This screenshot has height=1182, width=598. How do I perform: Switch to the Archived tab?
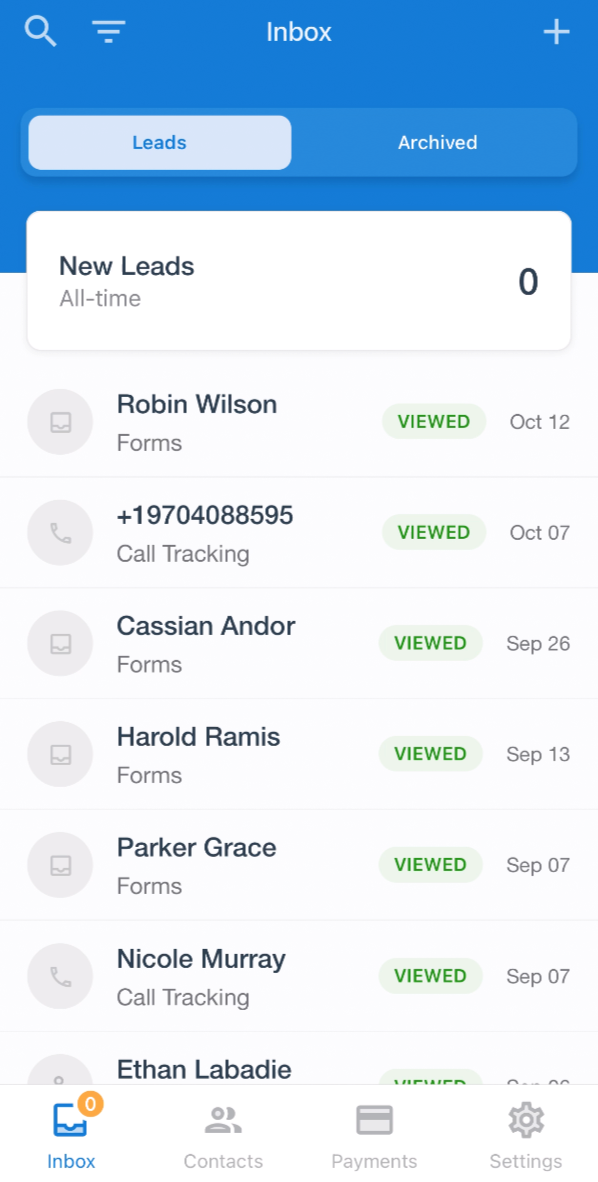(x=437, y=142)
